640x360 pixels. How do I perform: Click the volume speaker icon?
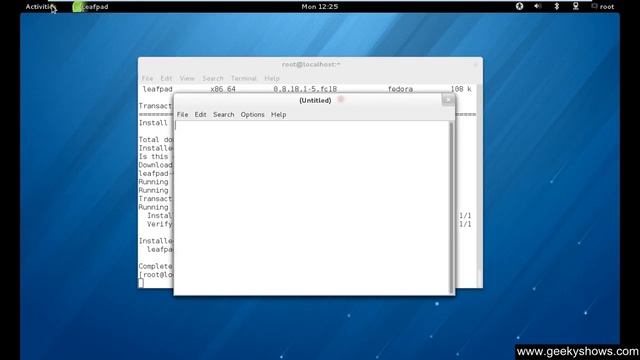538,6
